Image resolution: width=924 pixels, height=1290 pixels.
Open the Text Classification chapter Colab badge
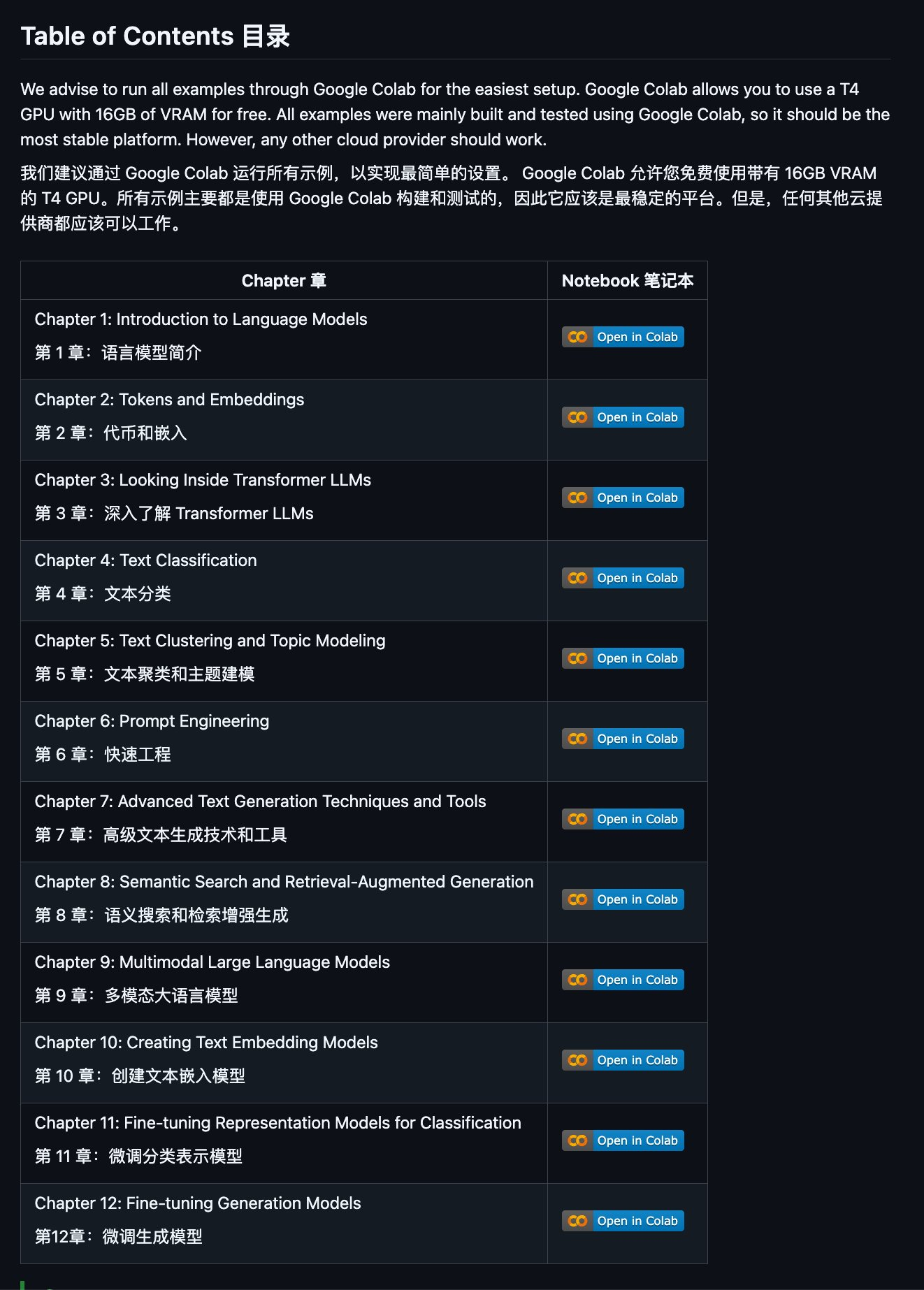point(623,578)
